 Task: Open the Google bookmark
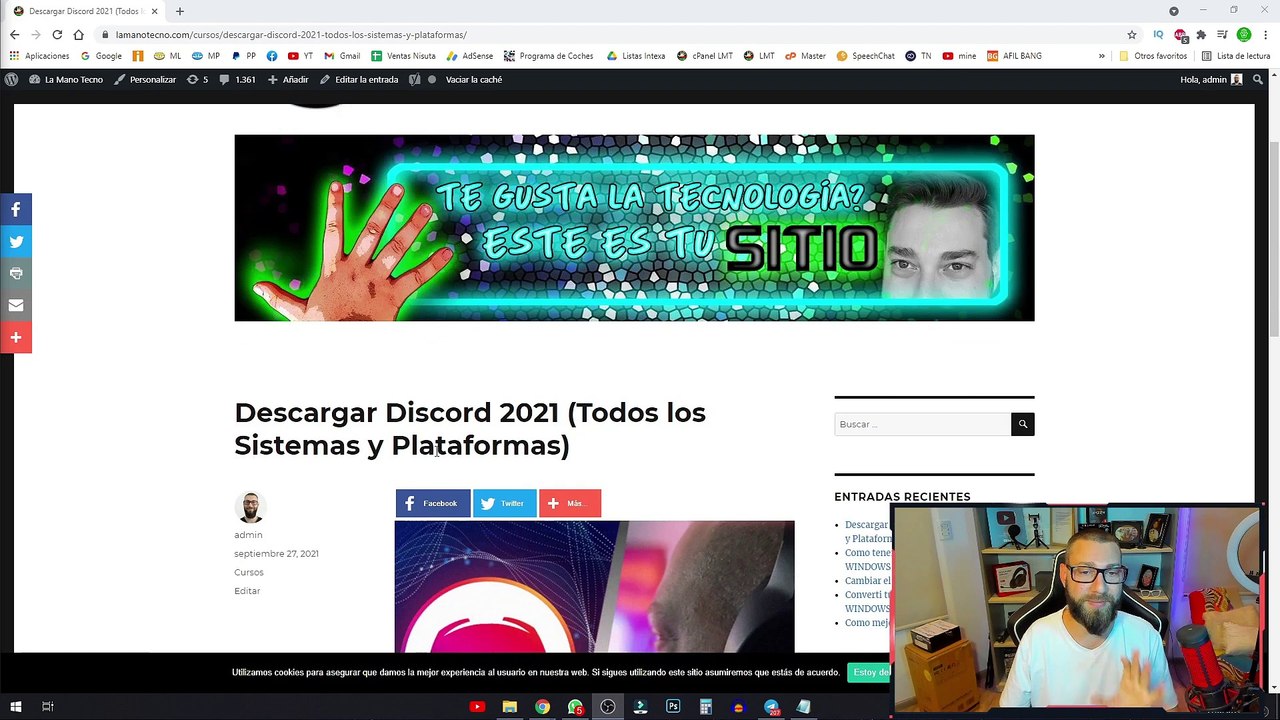coord(102,56)
